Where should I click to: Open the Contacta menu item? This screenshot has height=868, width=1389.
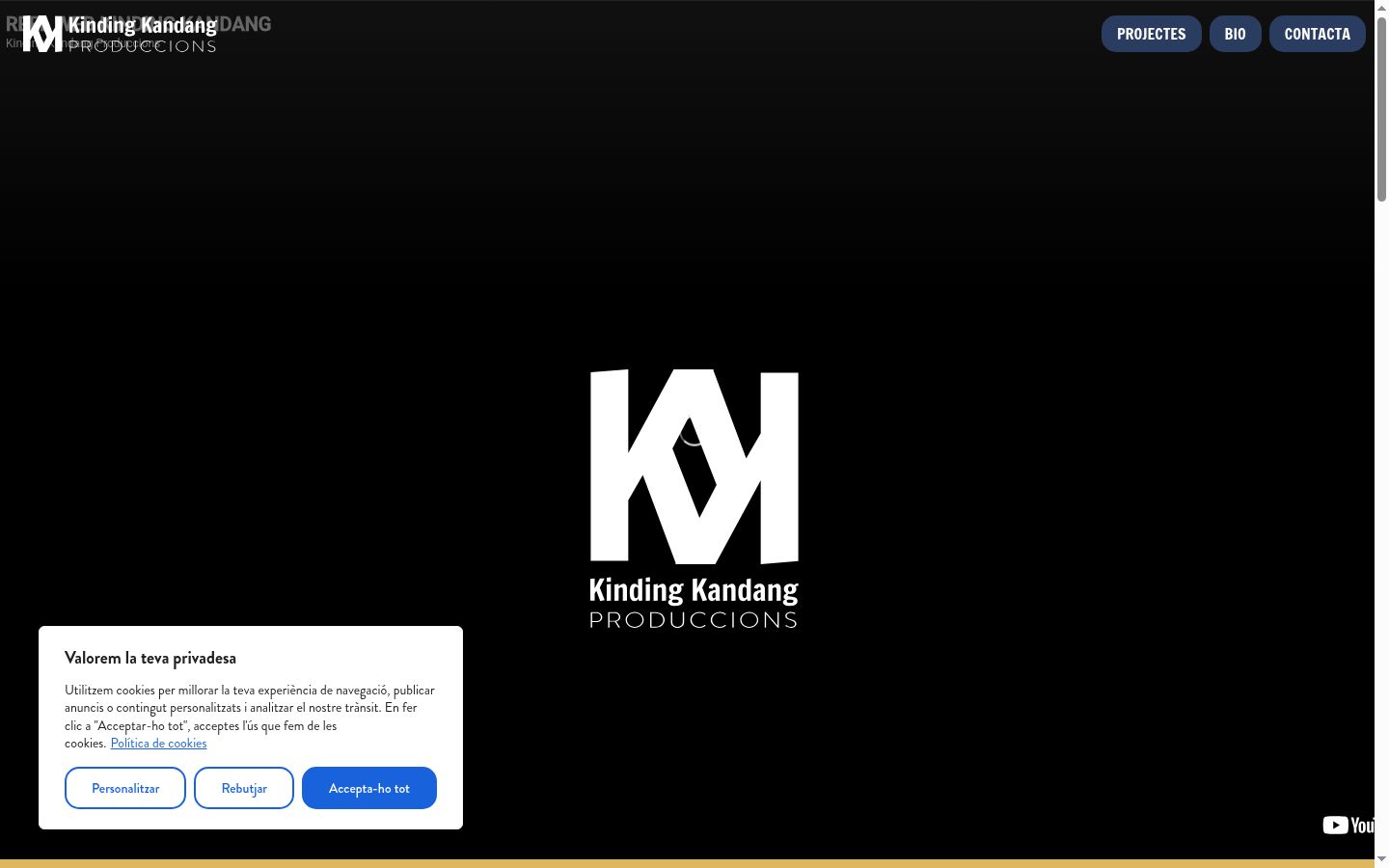point(1317,34)
